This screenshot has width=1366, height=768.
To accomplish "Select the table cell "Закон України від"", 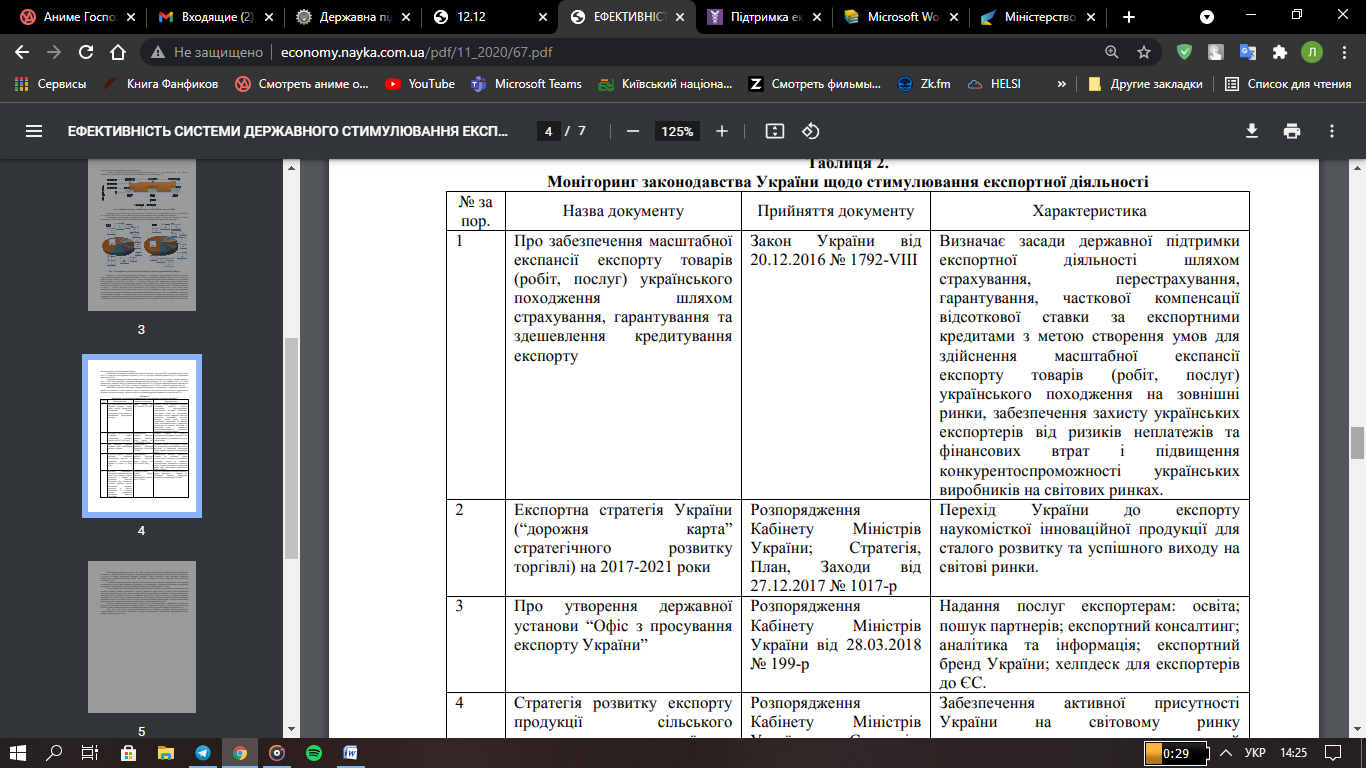I will (835, 241).
